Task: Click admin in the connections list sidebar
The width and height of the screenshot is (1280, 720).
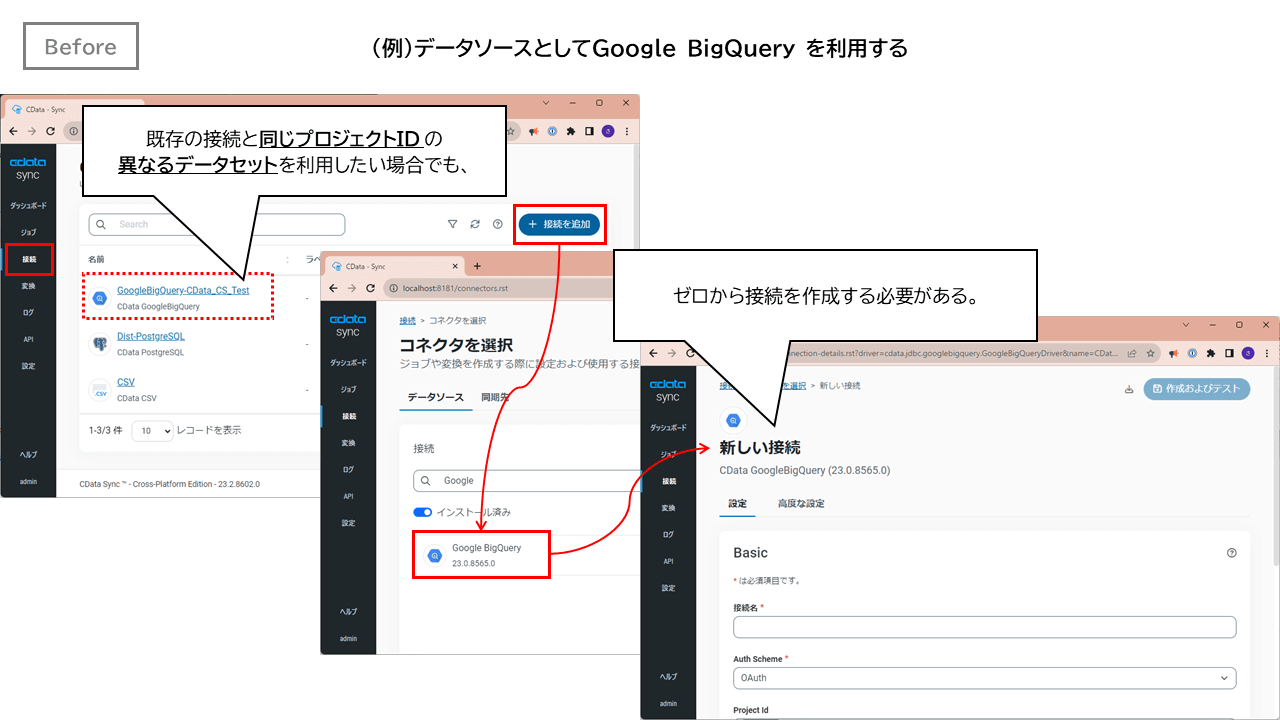Action: [28, 481]
